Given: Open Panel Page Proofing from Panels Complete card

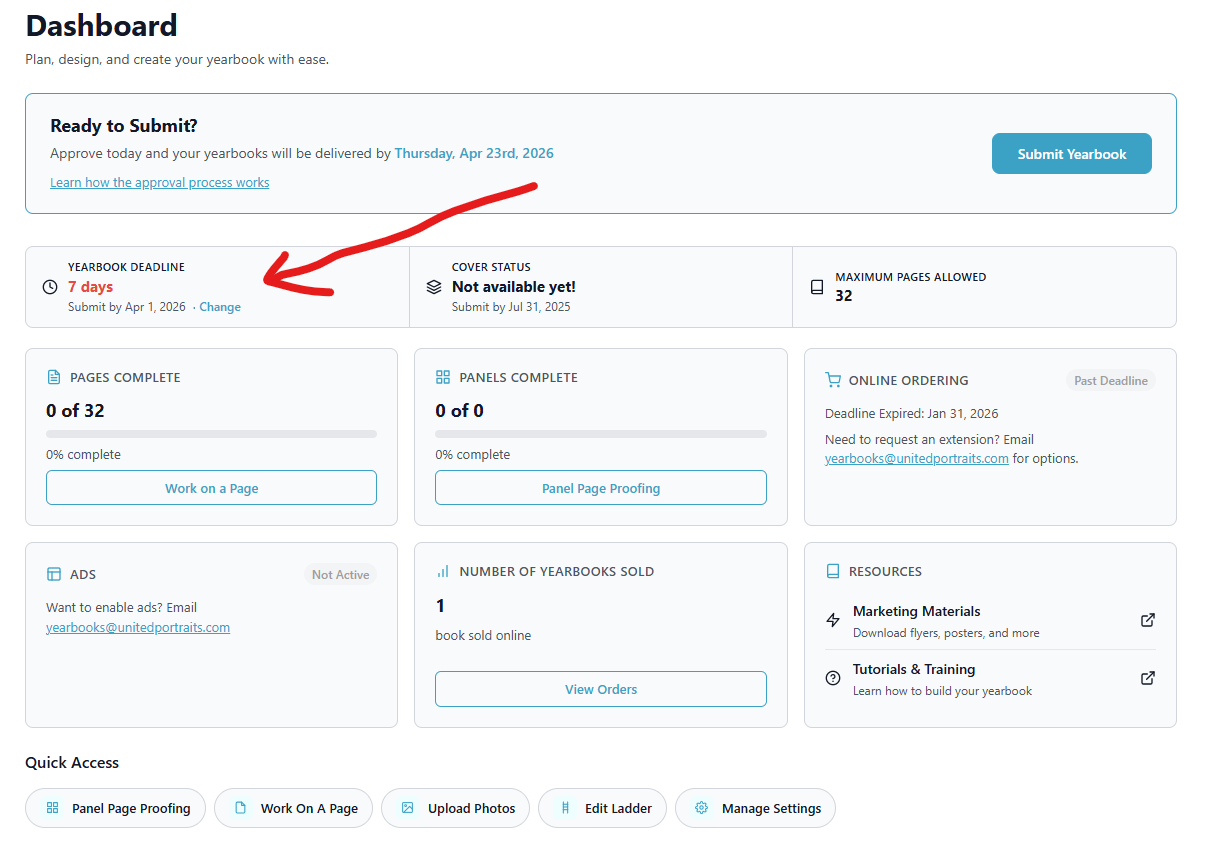Looking at the screenshot, I should (x=600, y=488).
